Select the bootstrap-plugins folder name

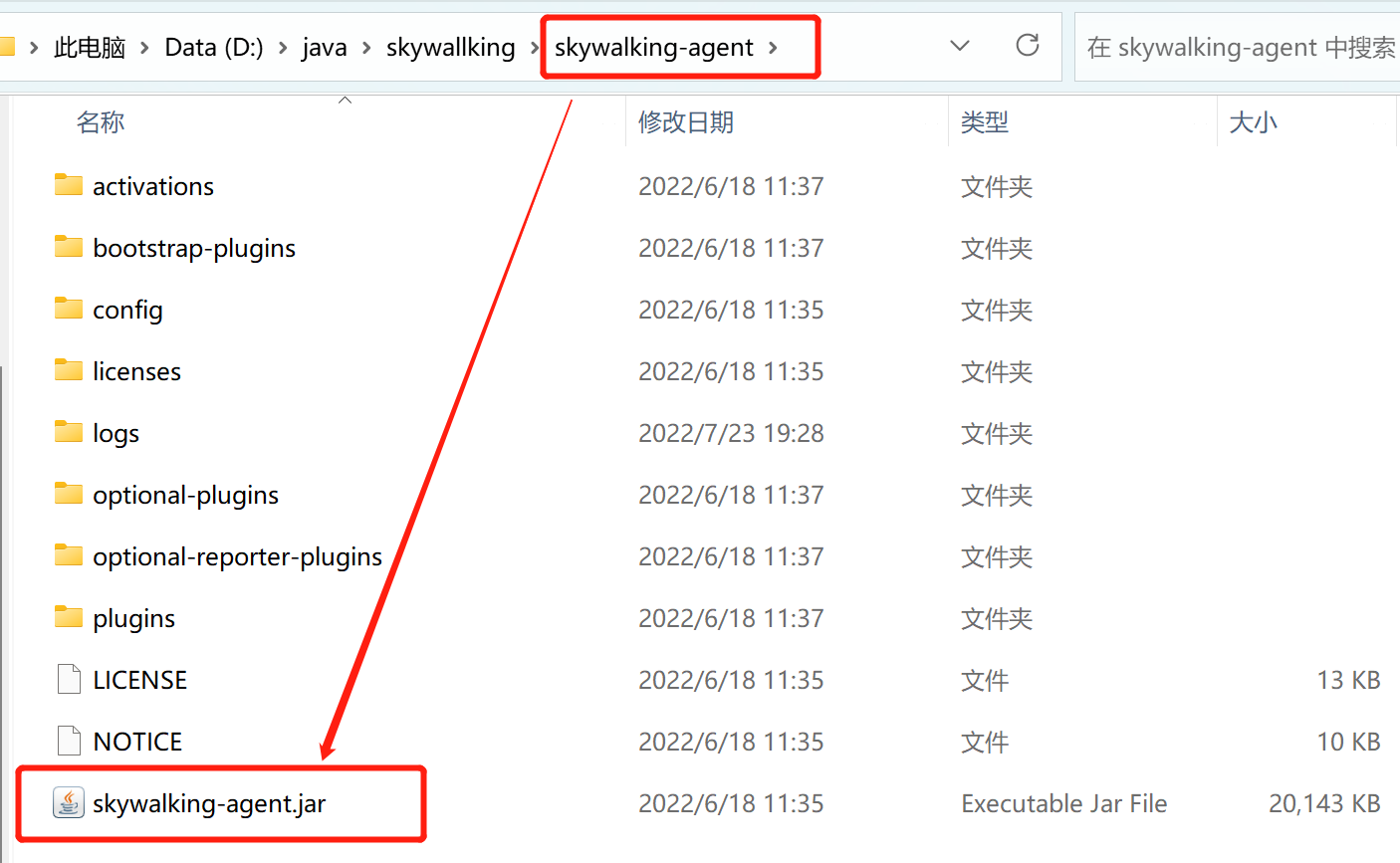pos(194,248)
